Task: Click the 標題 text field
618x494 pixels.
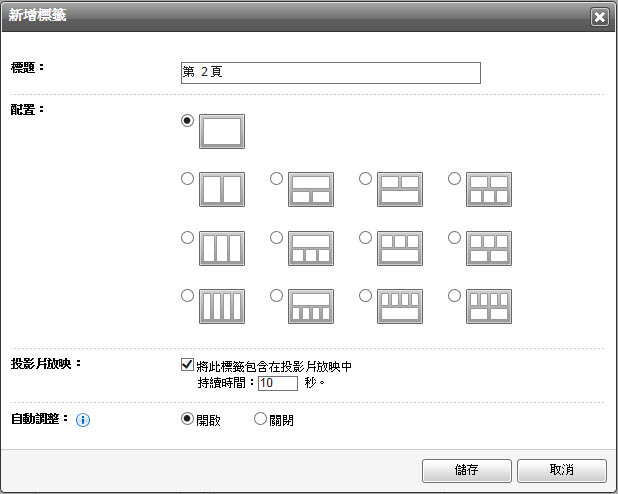Action: [x=330, y=73]
